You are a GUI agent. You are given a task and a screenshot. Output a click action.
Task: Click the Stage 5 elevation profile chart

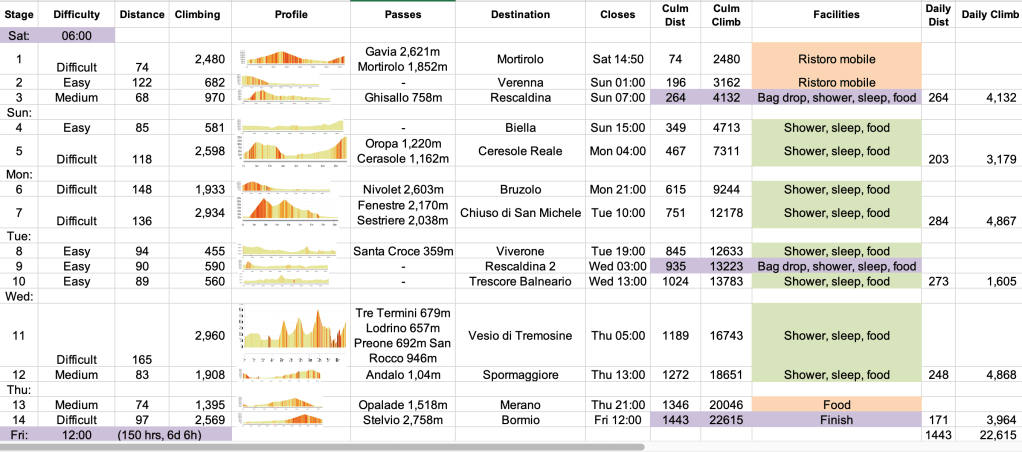click(289, 151)
